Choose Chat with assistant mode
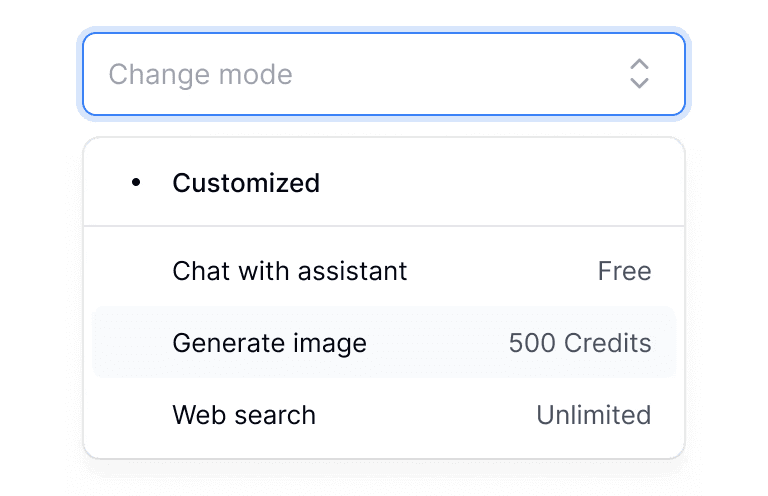Image resolution: width=768 pixels, height=496 pixels. pos(384,271)
